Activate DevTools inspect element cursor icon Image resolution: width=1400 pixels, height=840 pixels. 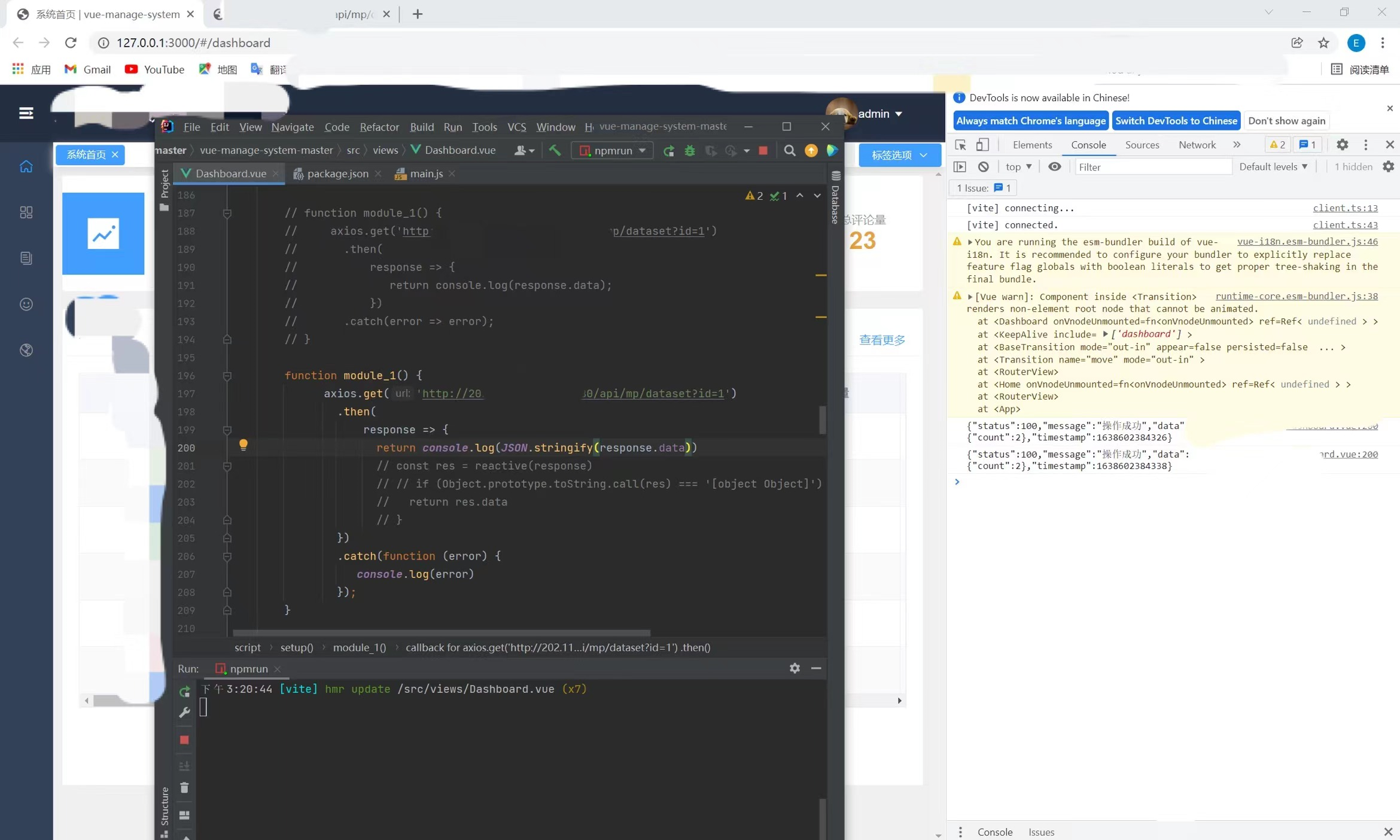point(960,144)
